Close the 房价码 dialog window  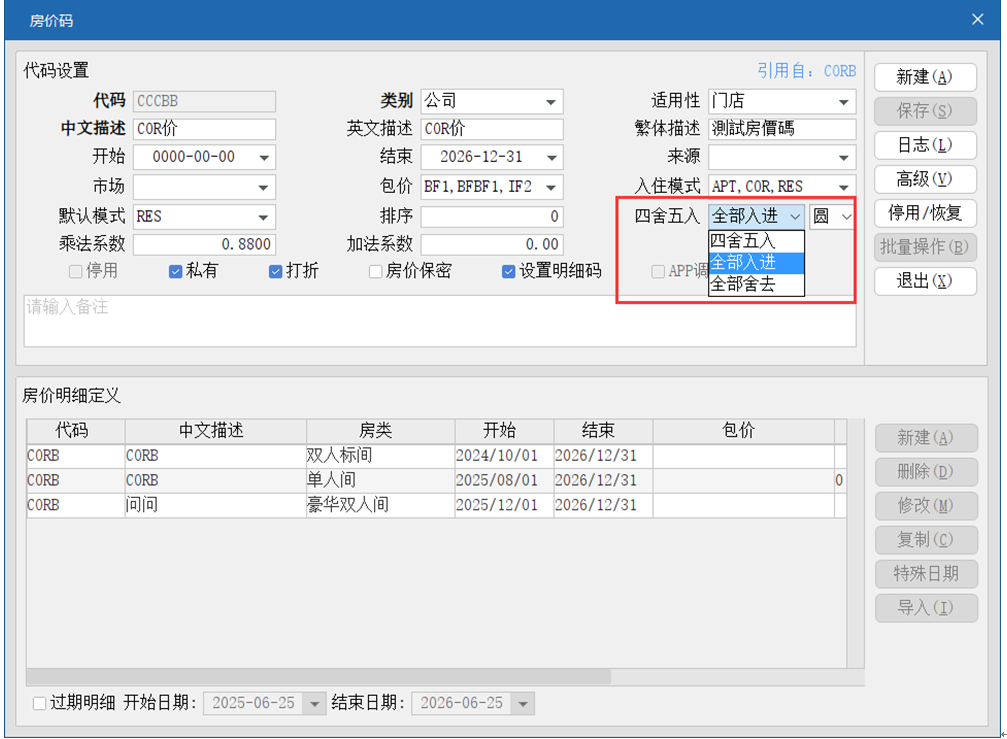click(x=977, y=19)
